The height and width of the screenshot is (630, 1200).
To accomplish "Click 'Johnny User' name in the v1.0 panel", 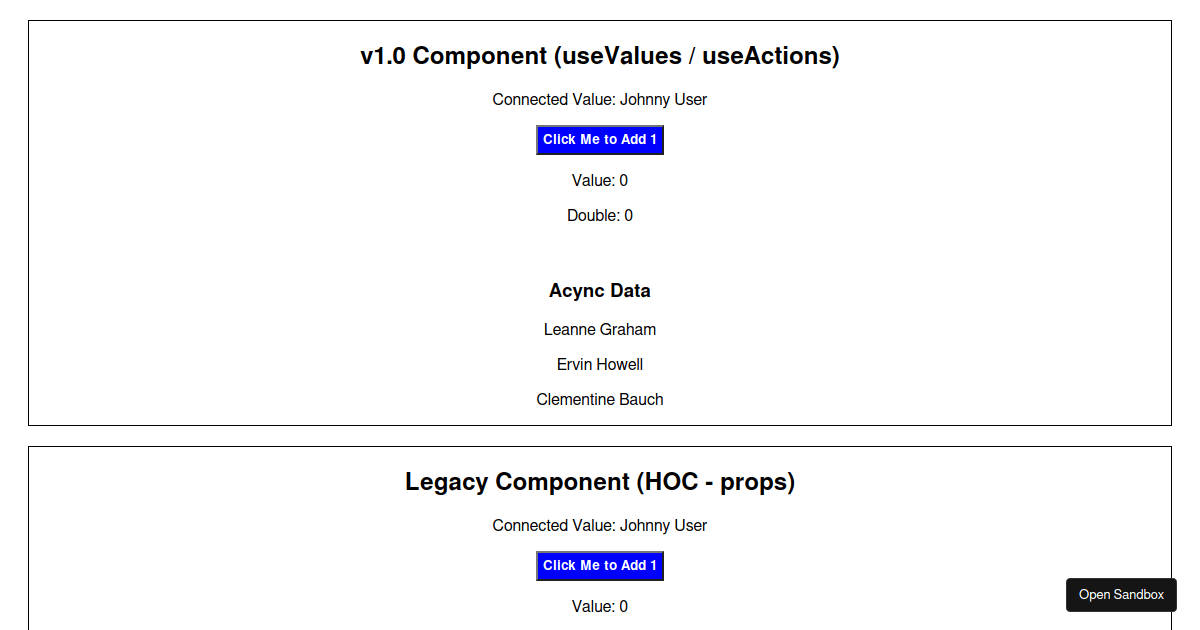I will [x=663, y=100].
